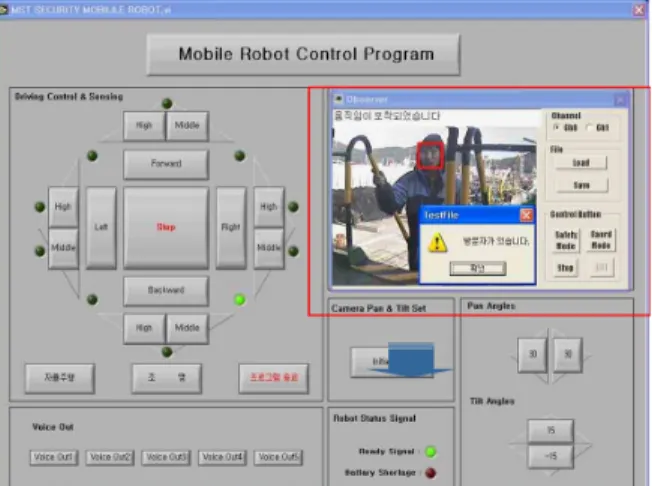Click High speed next to the Left button

63,207
